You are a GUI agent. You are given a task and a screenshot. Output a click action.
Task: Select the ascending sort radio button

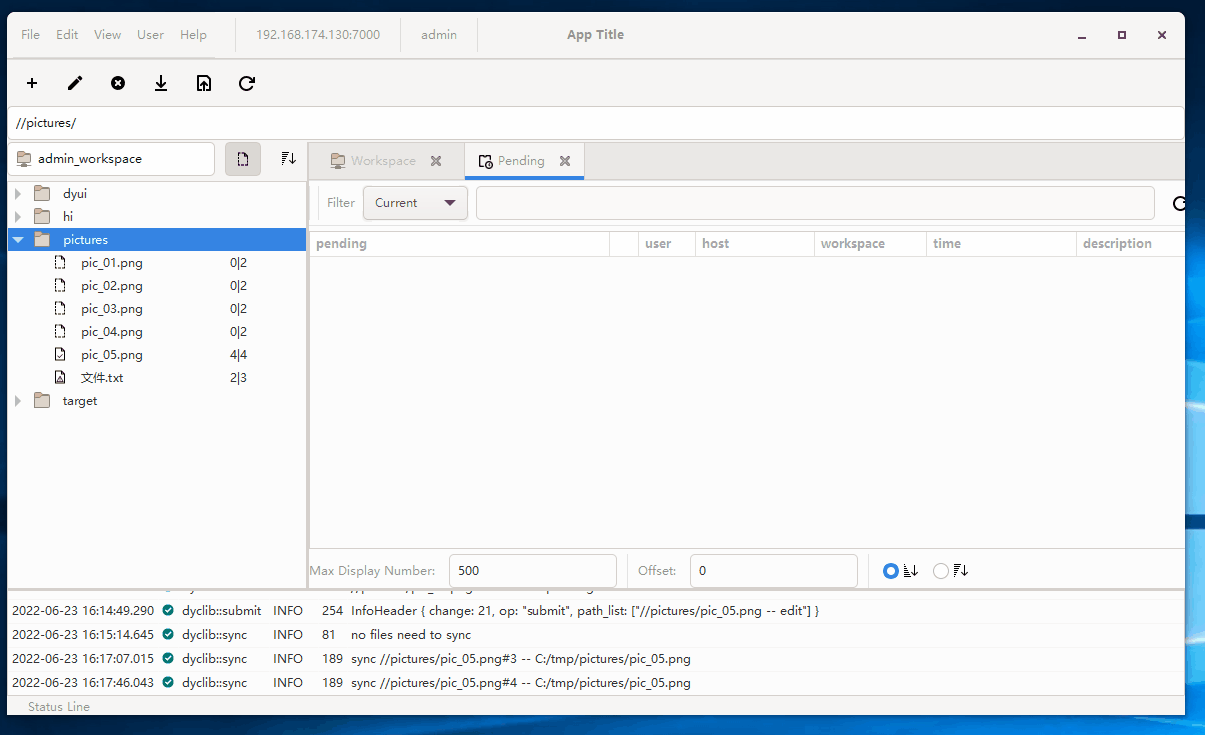[891, 571]
